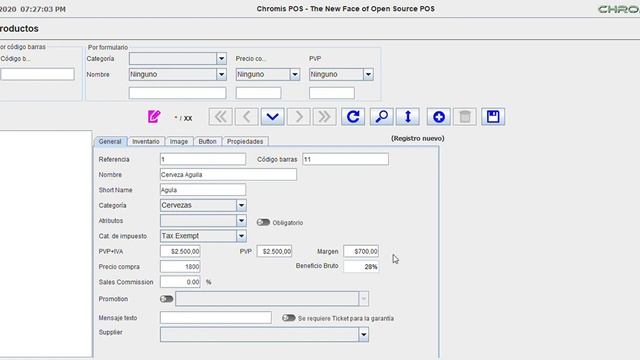Viewport: 640px width, 360px height.
Task: Click the Short Name field
Action: 203,190
